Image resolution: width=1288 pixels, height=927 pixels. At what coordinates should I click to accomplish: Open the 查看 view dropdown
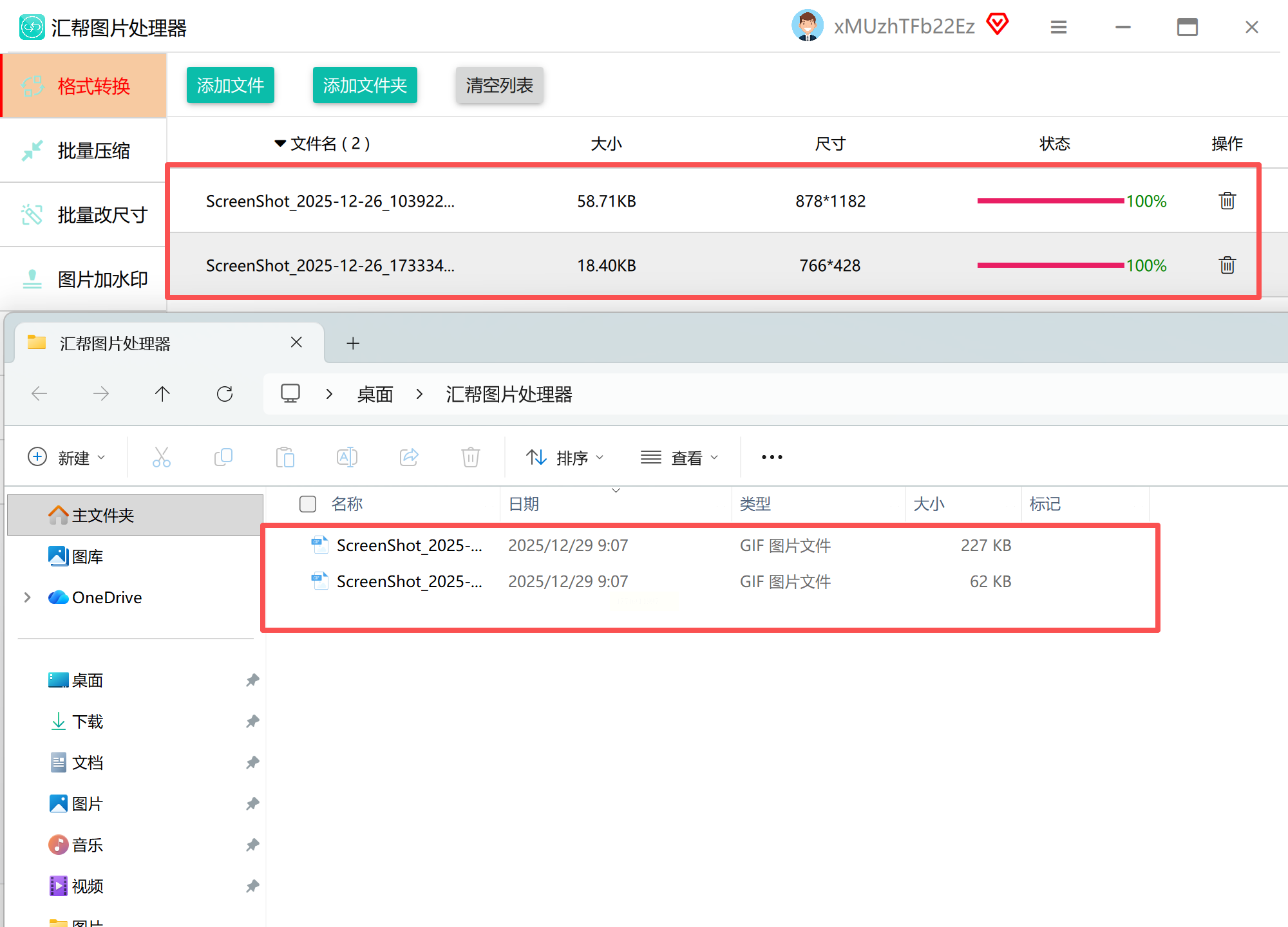point(679,458)
